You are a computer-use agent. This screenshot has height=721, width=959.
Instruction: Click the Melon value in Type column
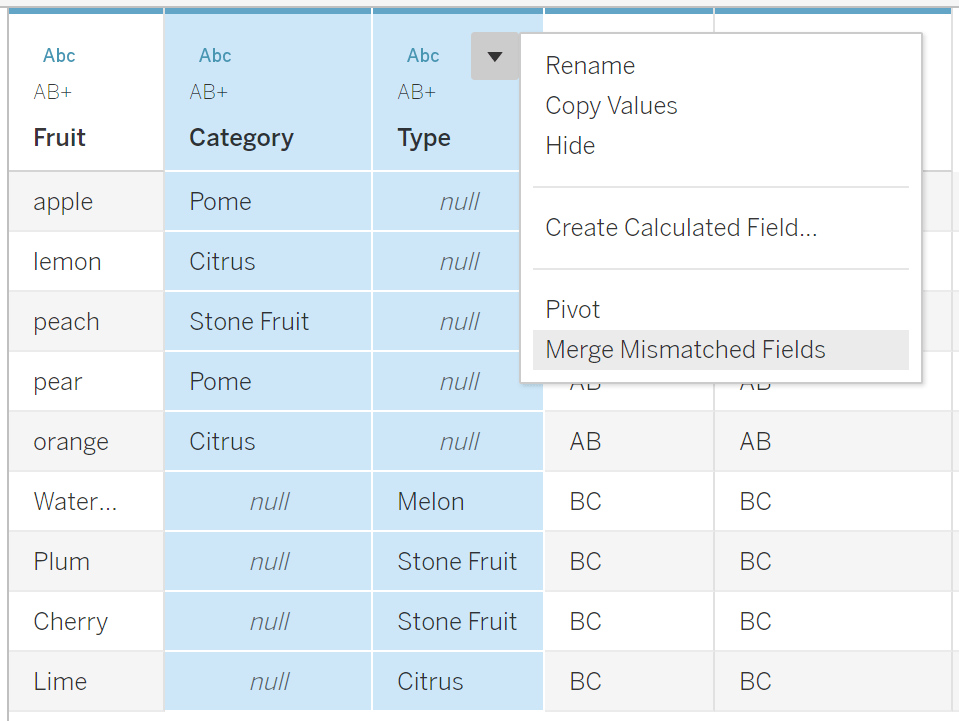point(431,501)
